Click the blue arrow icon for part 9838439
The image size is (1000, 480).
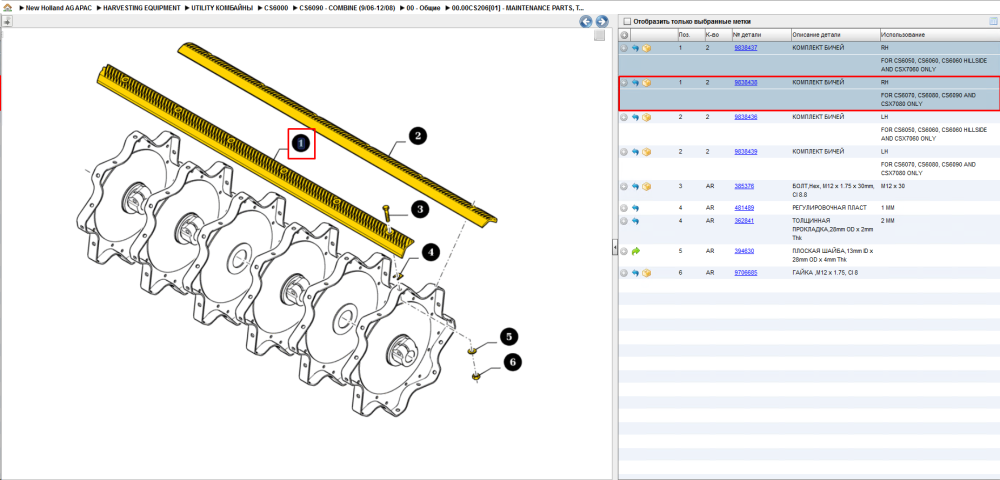click(x=635, y=152)
